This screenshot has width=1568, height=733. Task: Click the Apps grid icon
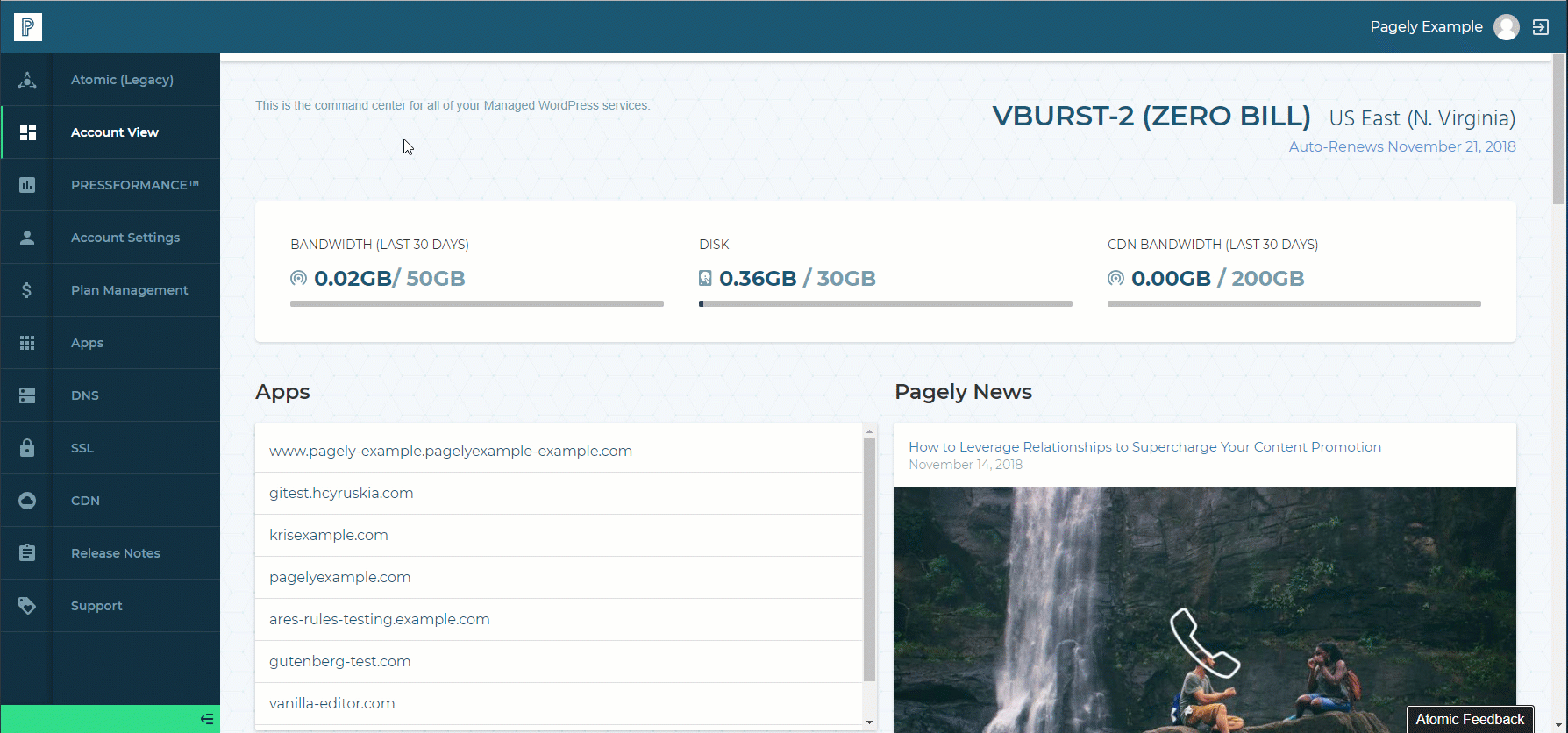pos(27,343)
